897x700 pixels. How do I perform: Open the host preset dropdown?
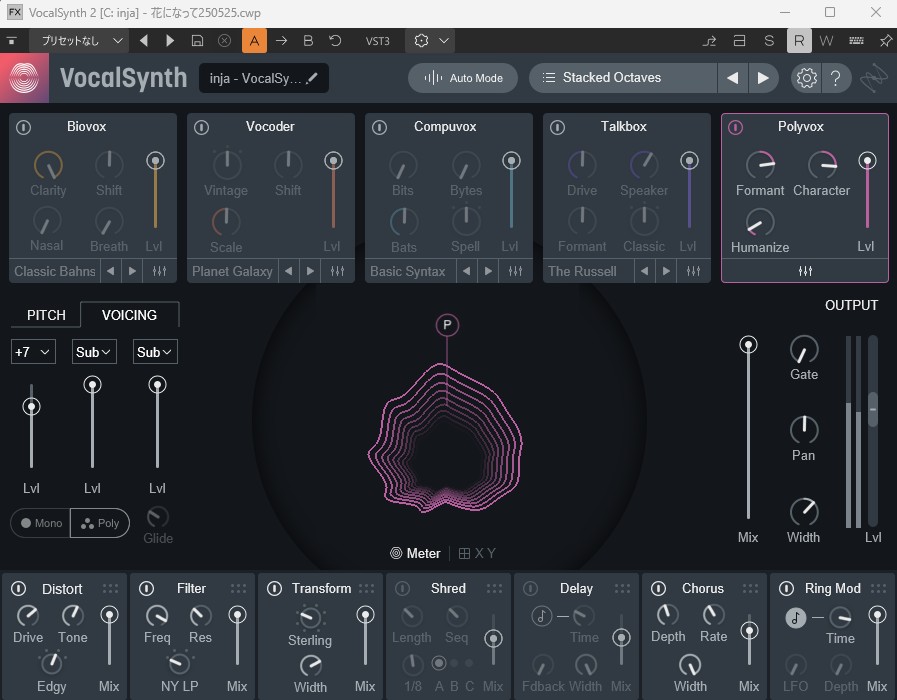pyautogui.click(x=78, y=41)
